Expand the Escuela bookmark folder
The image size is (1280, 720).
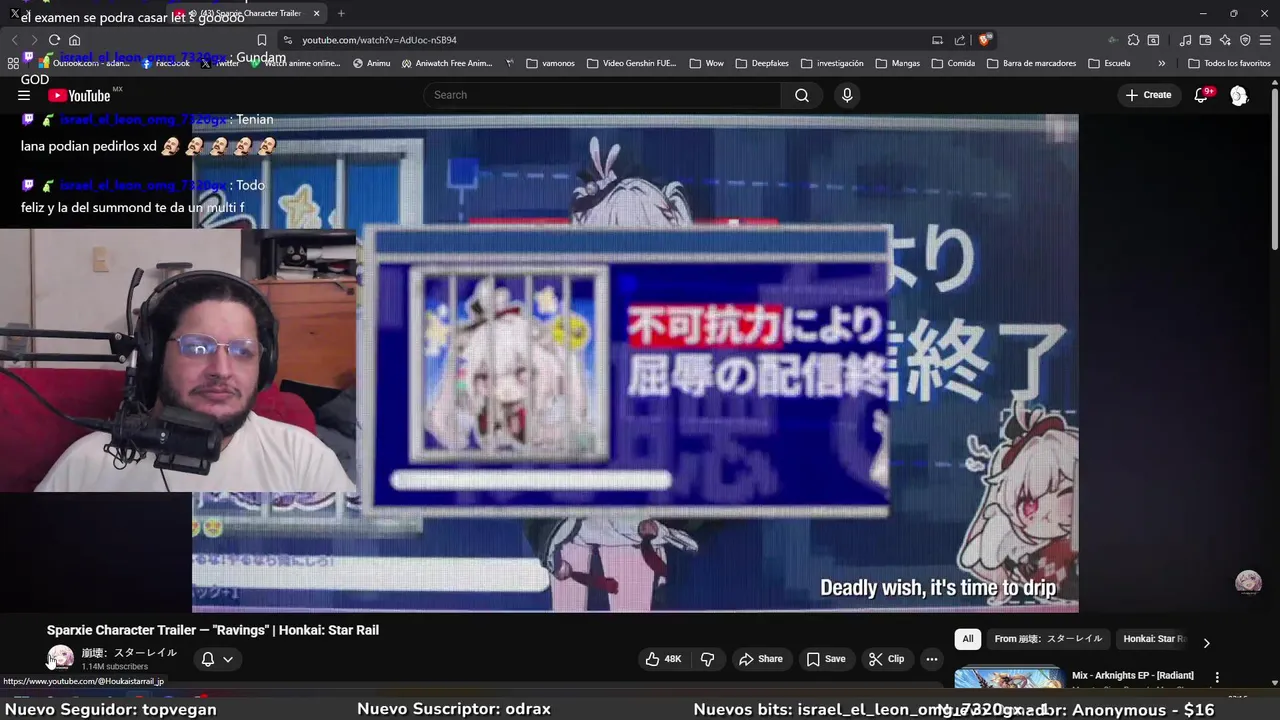[x=1109, y=63]
